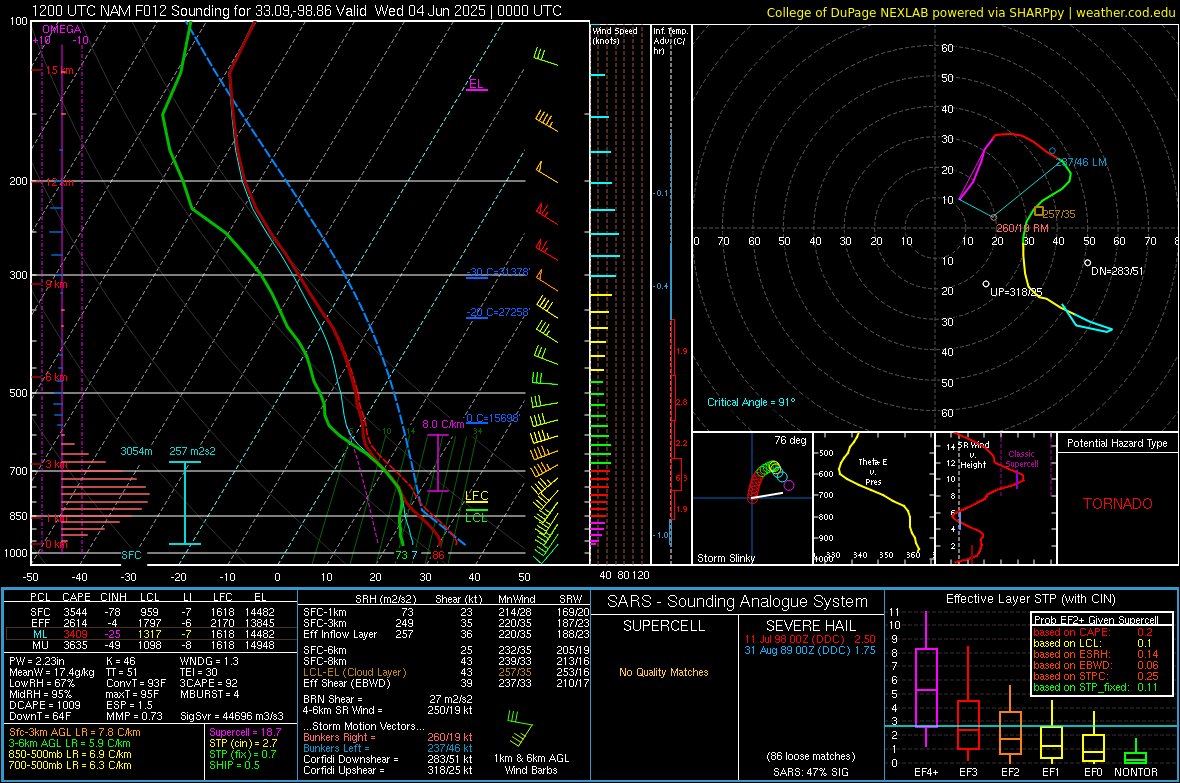Click the Prob EF2+ Given Supercell header
Image resolution: width=1180 pixels, height=783 pixels.
1096,620
